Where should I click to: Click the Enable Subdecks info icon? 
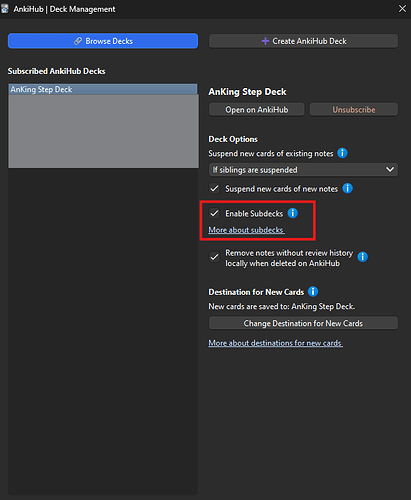click(293, 213)
